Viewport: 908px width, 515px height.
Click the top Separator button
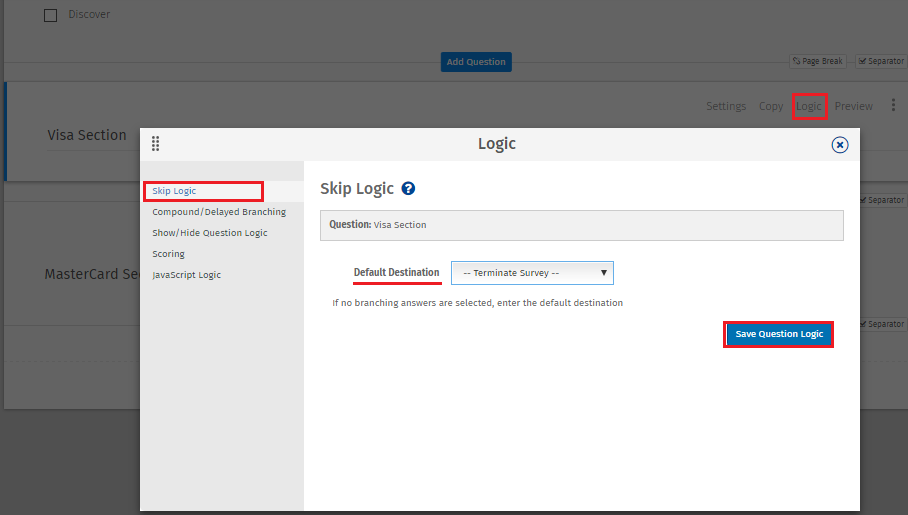pos(881,61)
